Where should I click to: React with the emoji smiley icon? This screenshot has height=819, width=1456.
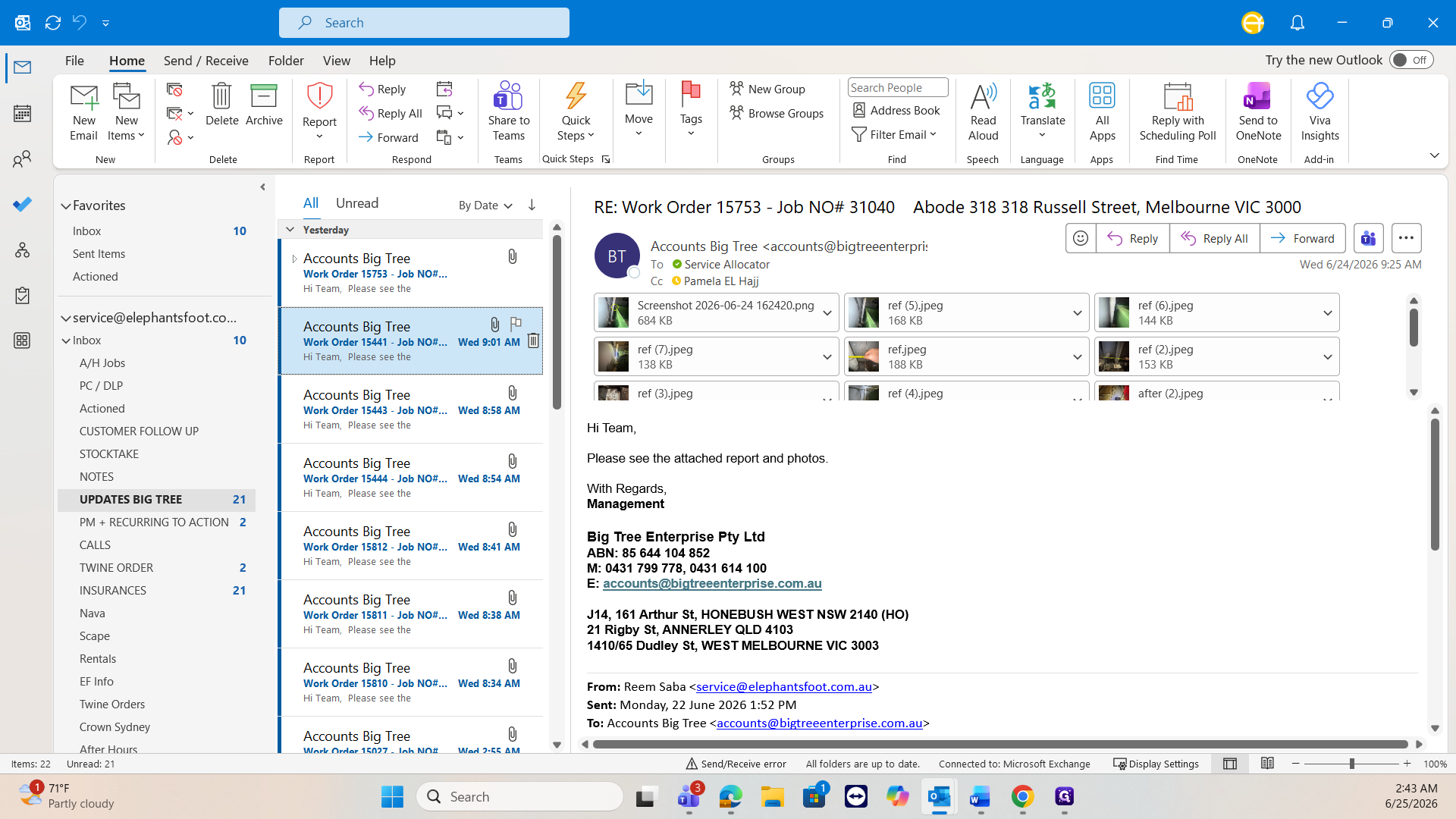coord(1081,238)
